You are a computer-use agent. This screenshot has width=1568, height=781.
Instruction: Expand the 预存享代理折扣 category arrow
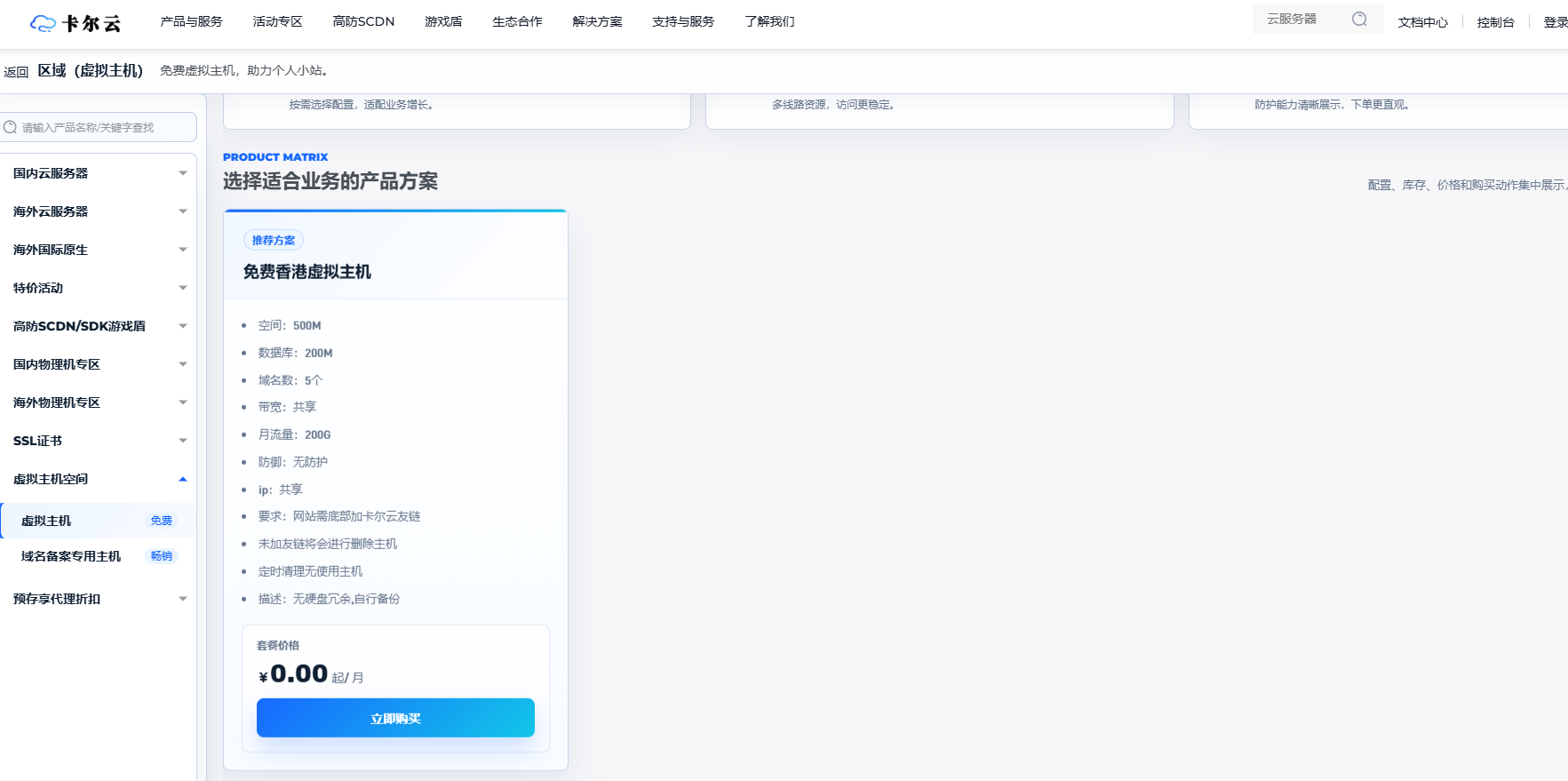coord(183,599)
